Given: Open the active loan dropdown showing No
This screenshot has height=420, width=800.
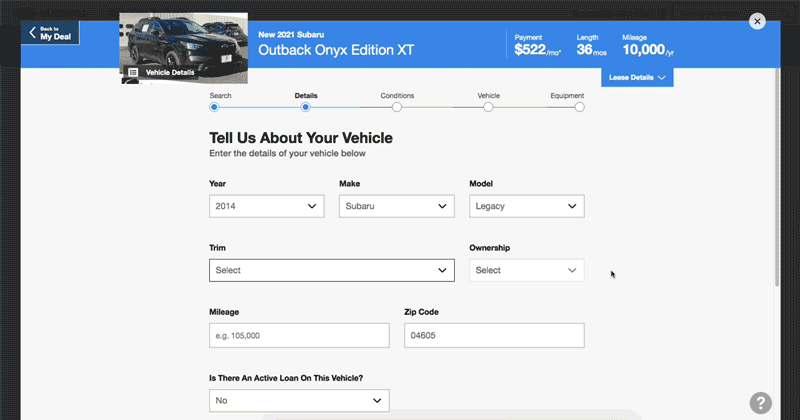Looking at the screenshot, I should coord(299,401).
